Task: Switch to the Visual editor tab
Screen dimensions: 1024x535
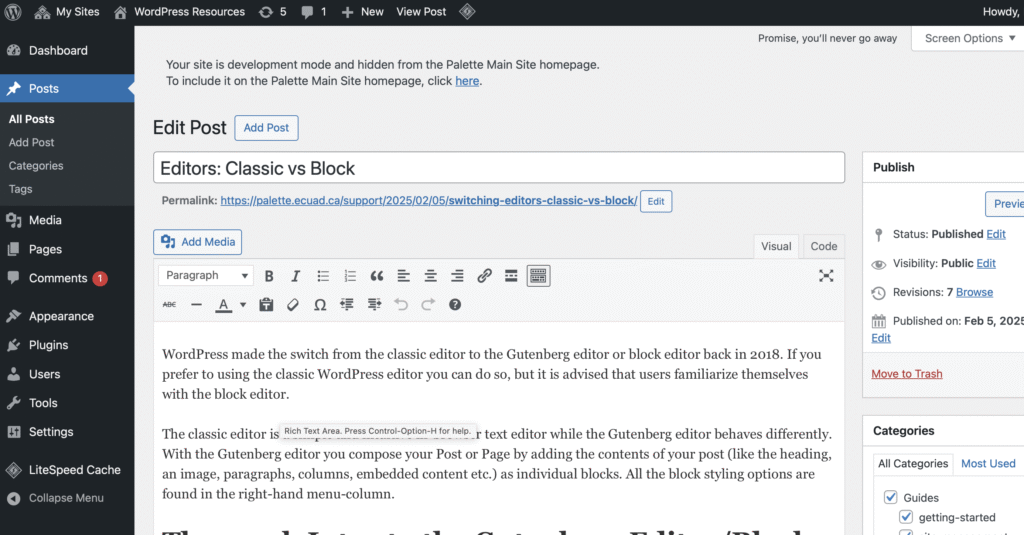Action: pyautogui.click(x=776, y=246)
